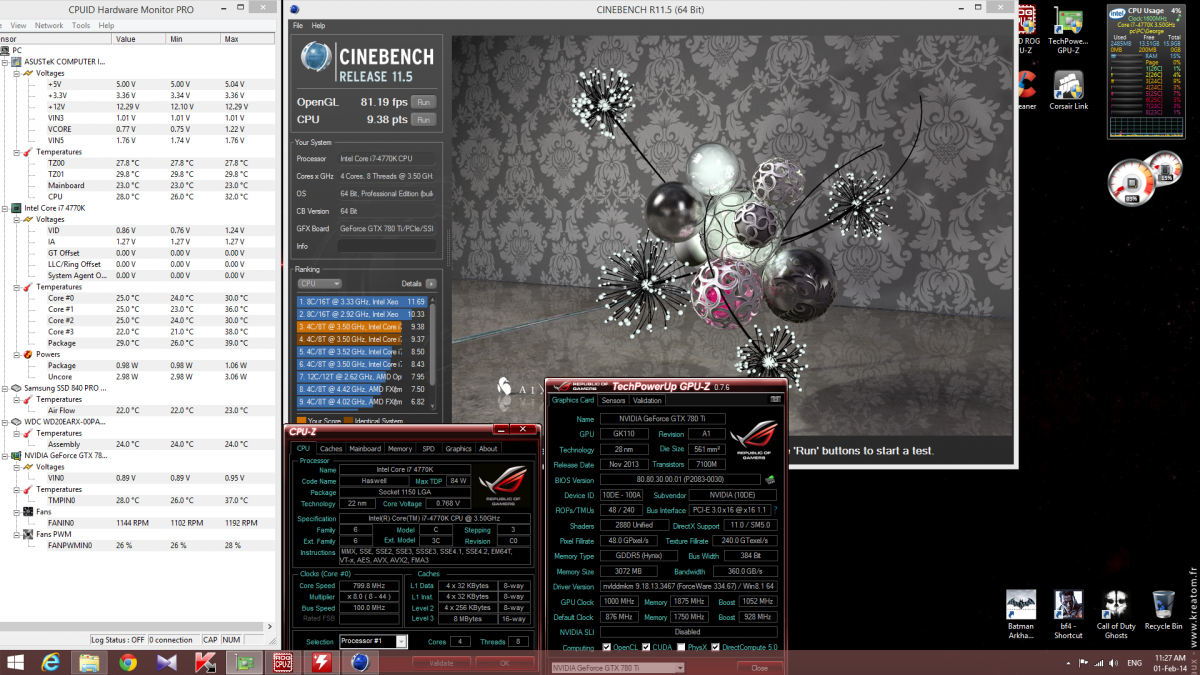Click the Close button in GPU-Z

(x=759, y=667)
